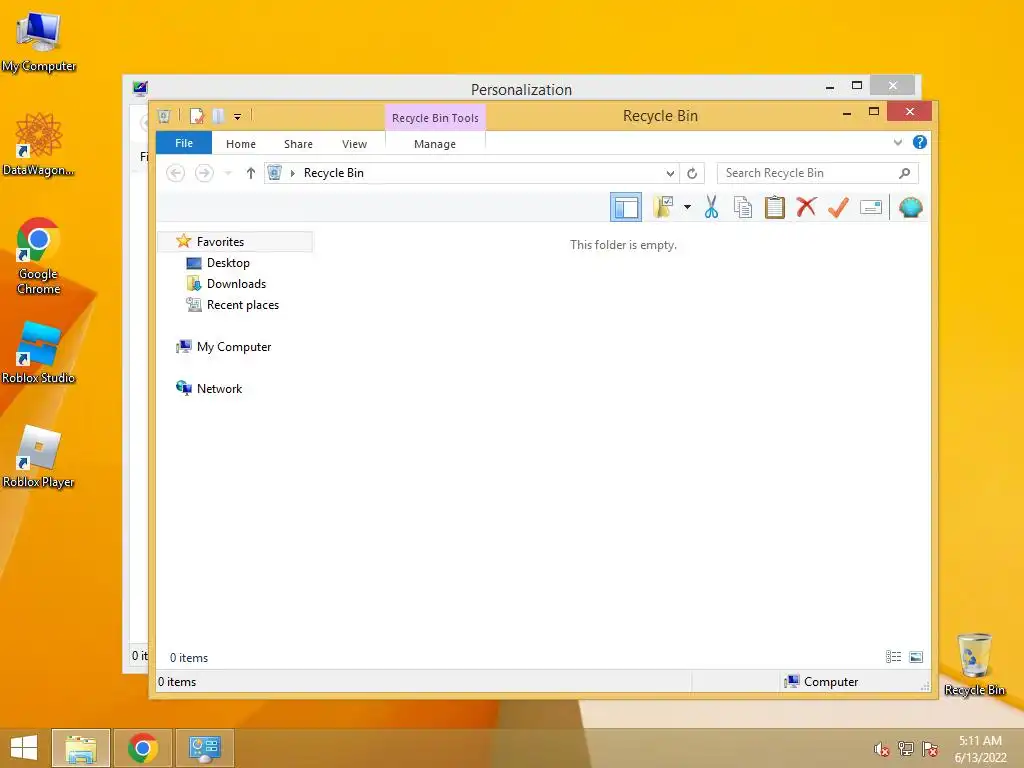The width and height of the screenshot is (1024, 768).
Task: Click the Properties quick access icon
Action: [x=197, y=116]
